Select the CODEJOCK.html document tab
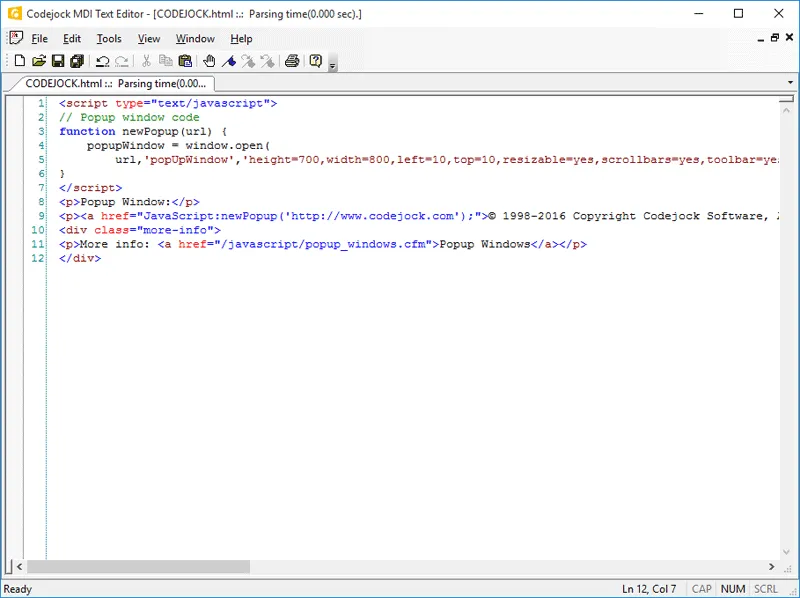 click(x=115, y=83)
